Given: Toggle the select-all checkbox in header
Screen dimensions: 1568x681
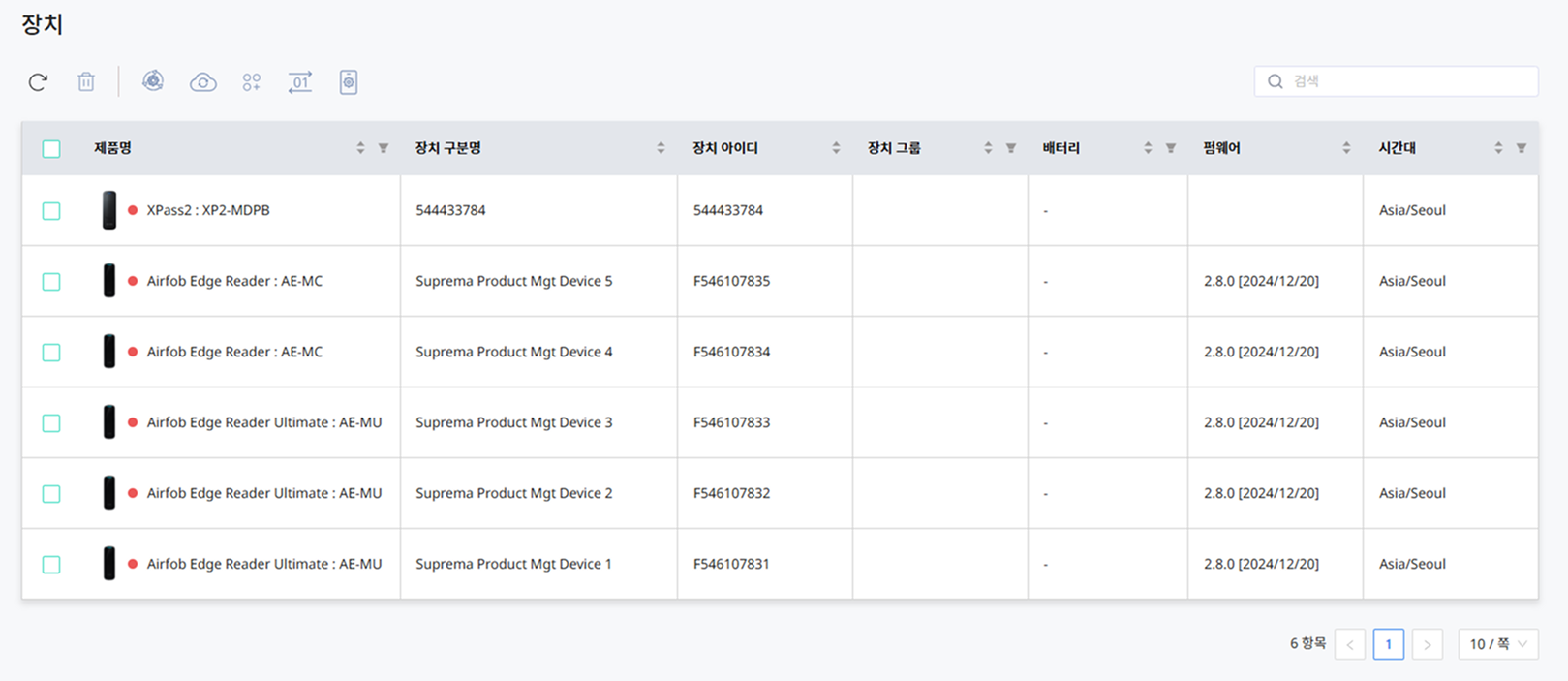Looking at the screenshot, I should point(51,148).
